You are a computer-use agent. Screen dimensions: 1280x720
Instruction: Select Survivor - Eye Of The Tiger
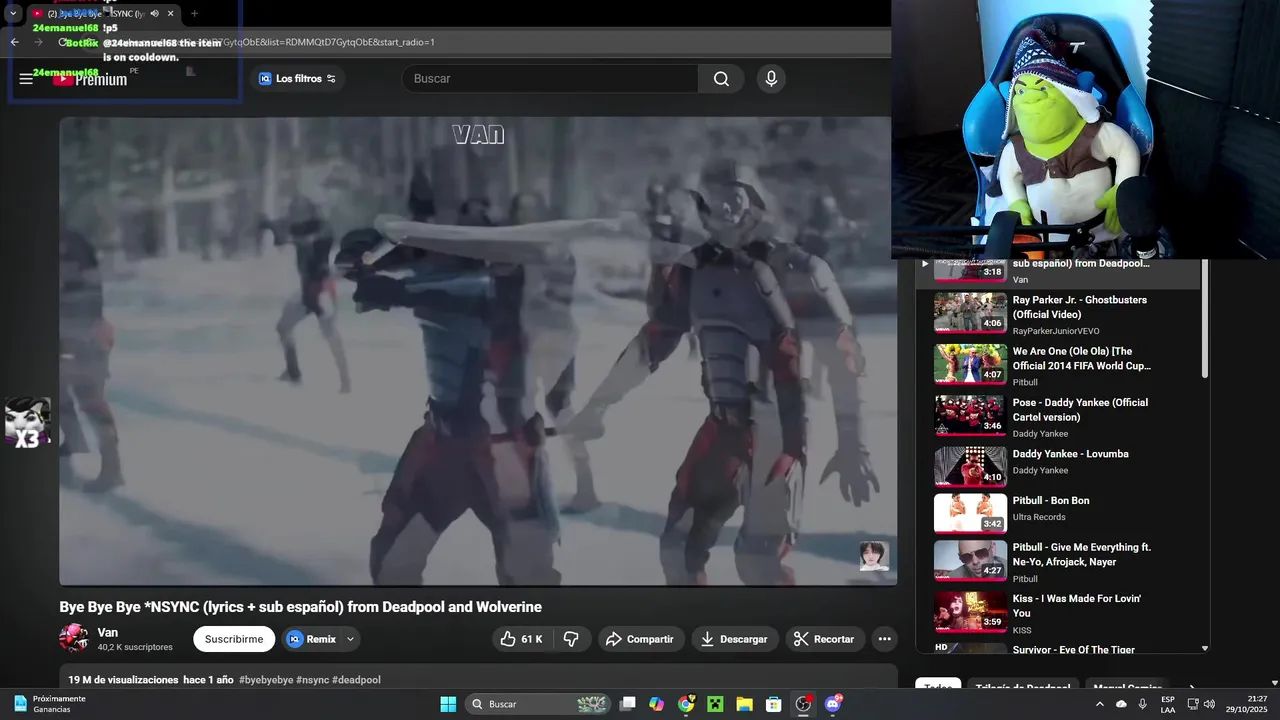click(x=1073, y=650)
